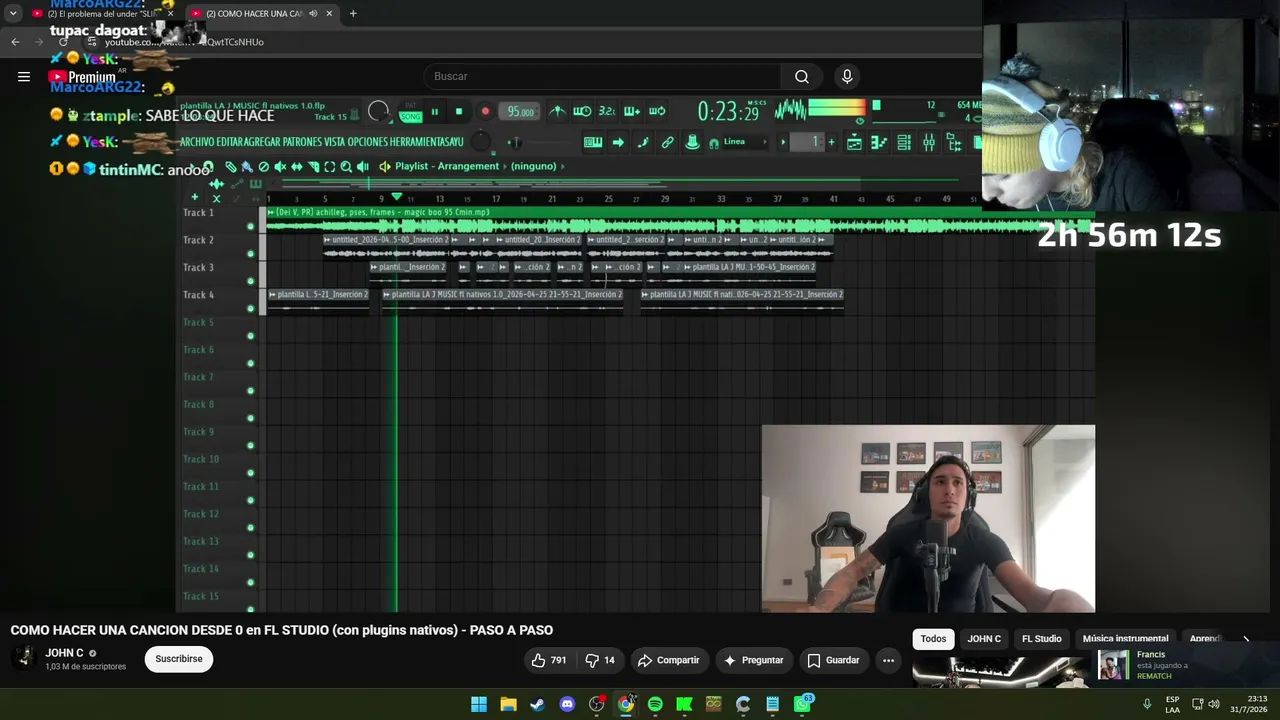Go to YouTube Premium home logo
1280x720 pixels.
[x=82, y=77]
